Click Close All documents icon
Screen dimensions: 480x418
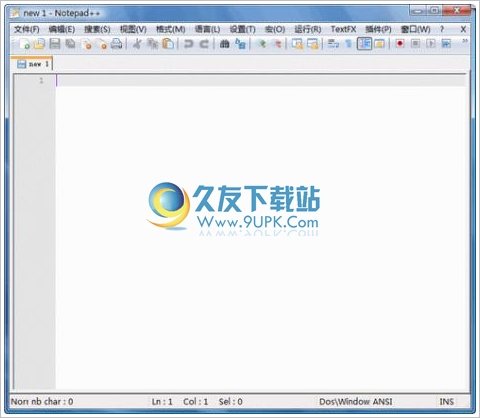(102, 44)
